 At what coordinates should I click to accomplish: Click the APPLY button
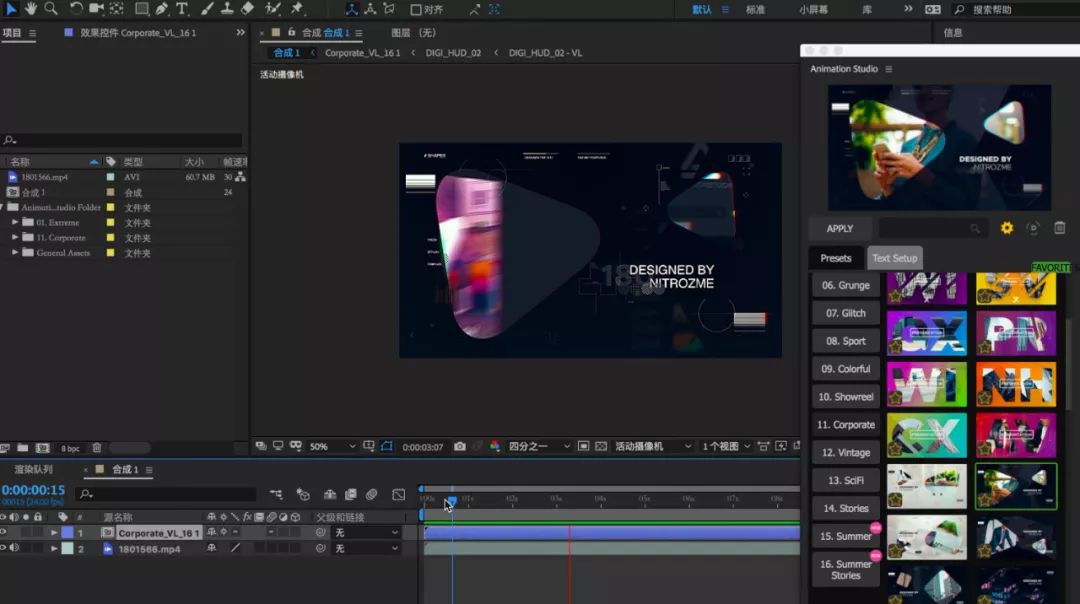840,228
